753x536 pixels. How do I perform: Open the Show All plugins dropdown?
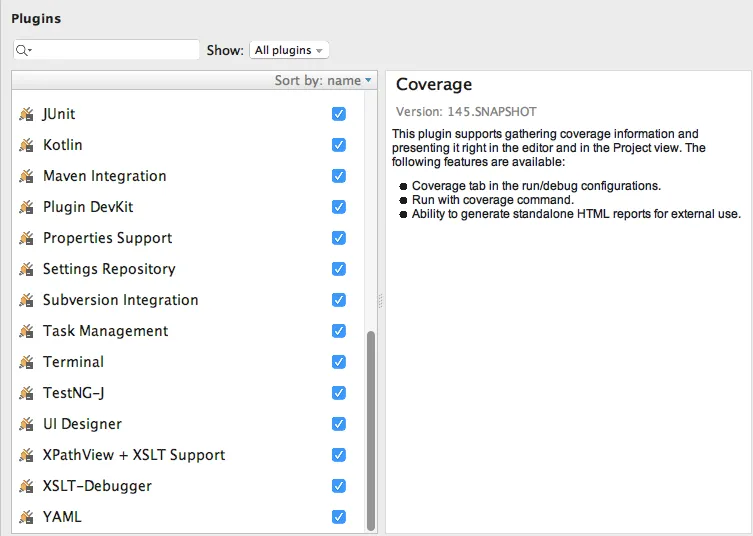point(289,50)
